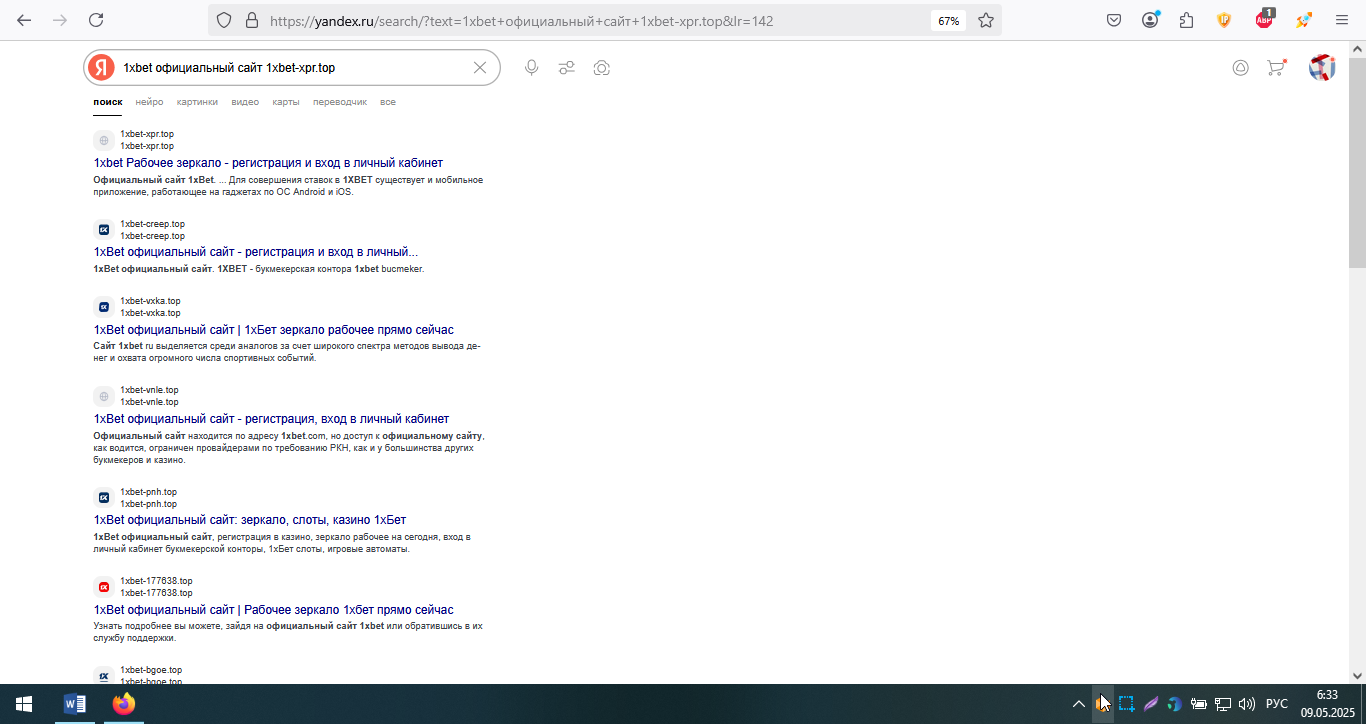Screen dimensions: 1366x724
Task: Open 'Рабочее зеркало 1хбет прямо сейчас' result
Action: click(274, 610)
